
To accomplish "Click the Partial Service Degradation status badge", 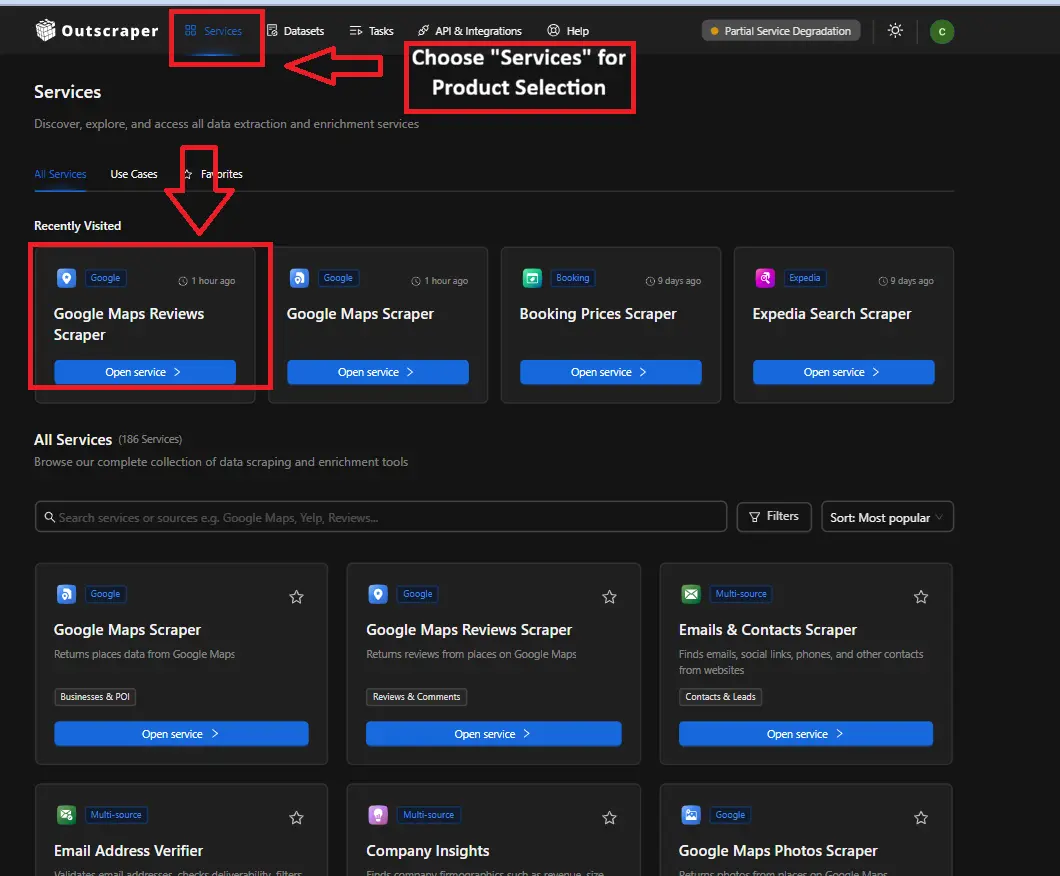I will [780, 31].
